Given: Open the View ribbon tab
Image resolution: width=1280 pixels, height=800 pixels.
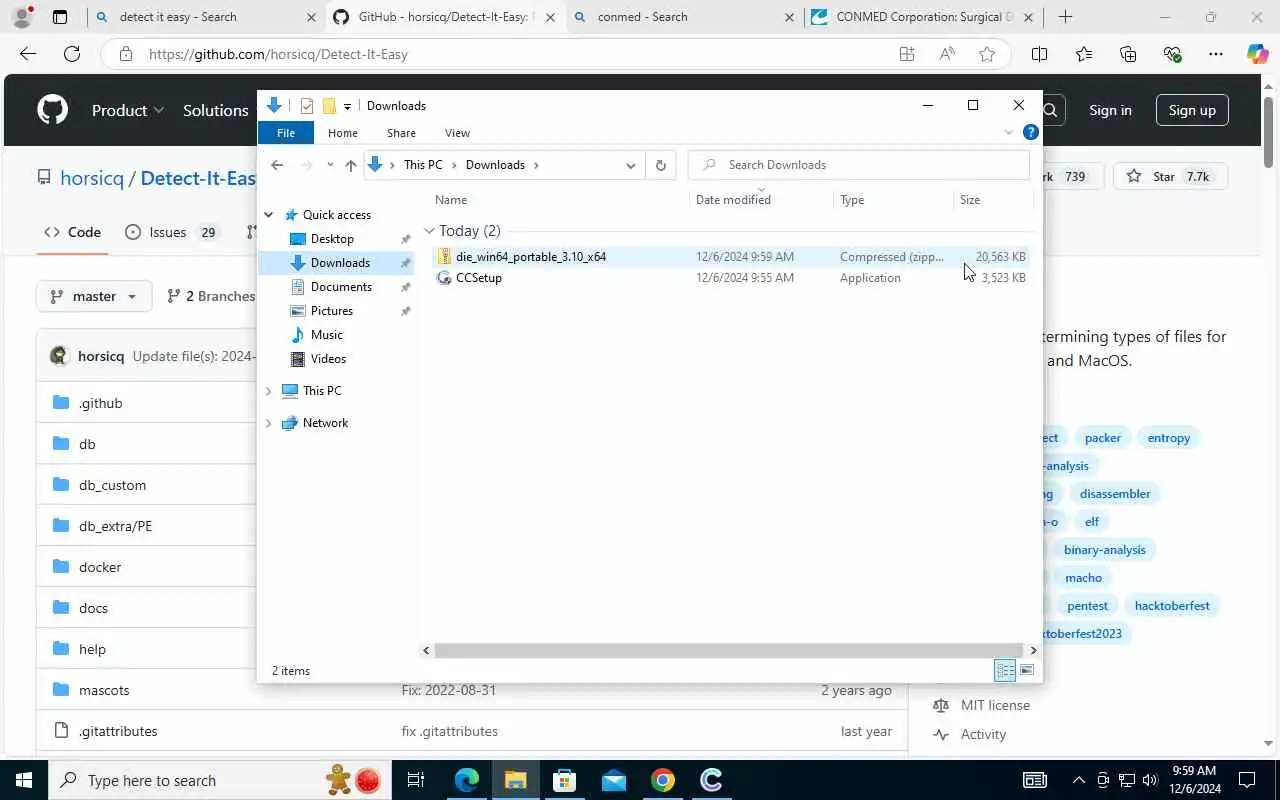Looking at the screenshot, I should click(457, 132).
